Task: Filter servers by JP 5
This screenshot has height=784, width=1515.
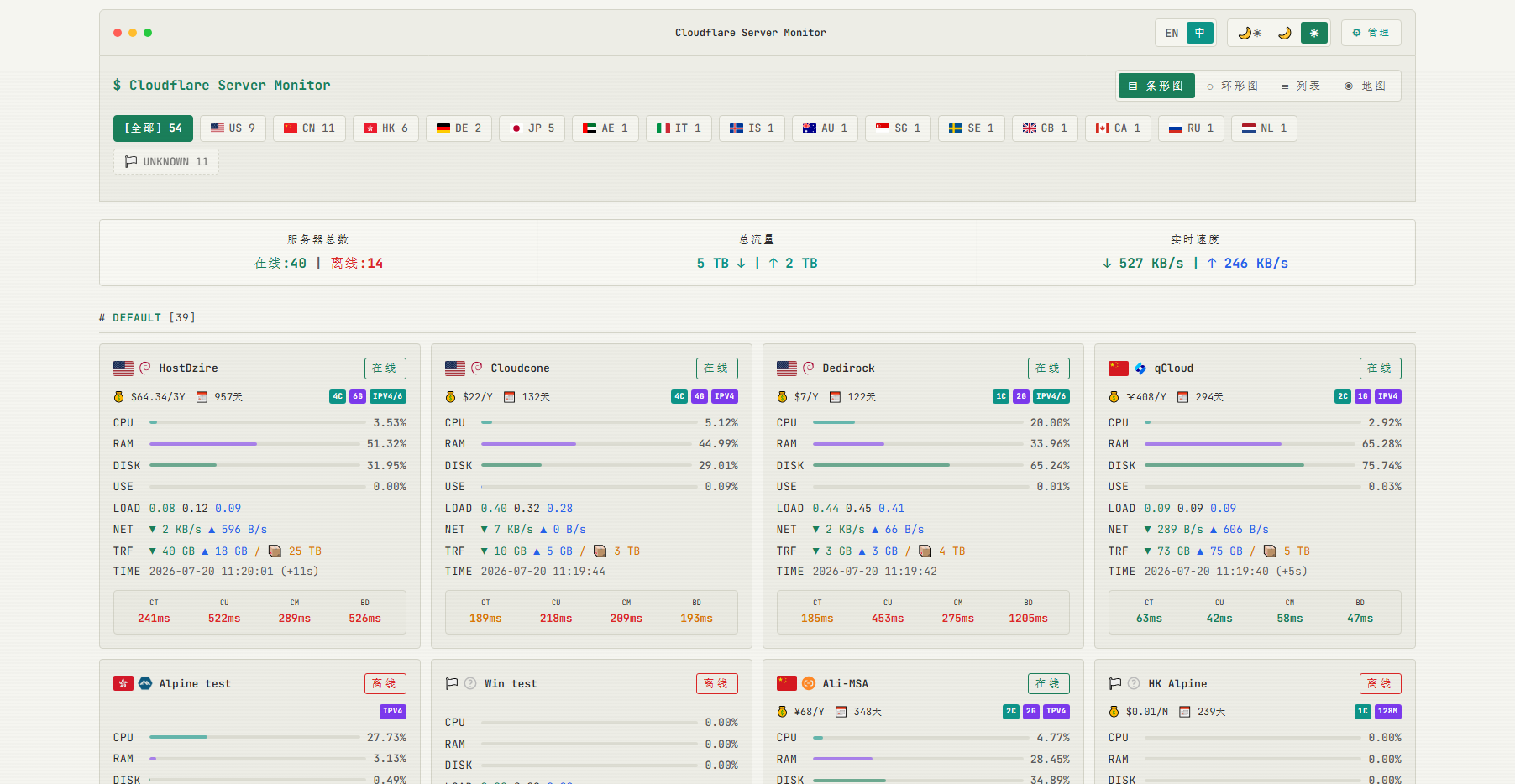Action: click(532, 128)
